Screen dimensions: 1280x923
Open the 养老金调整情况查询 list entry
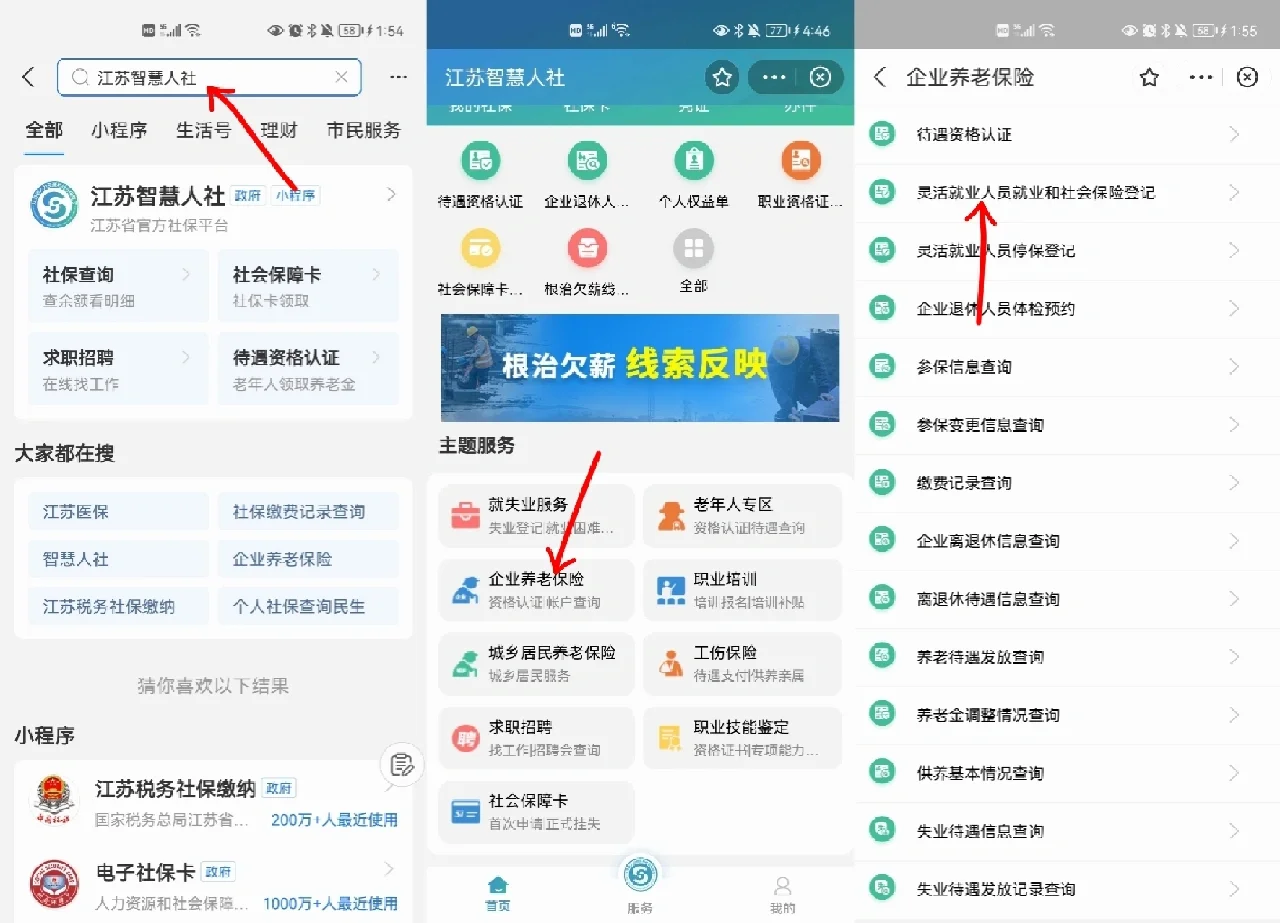(x=1067, y=715)
